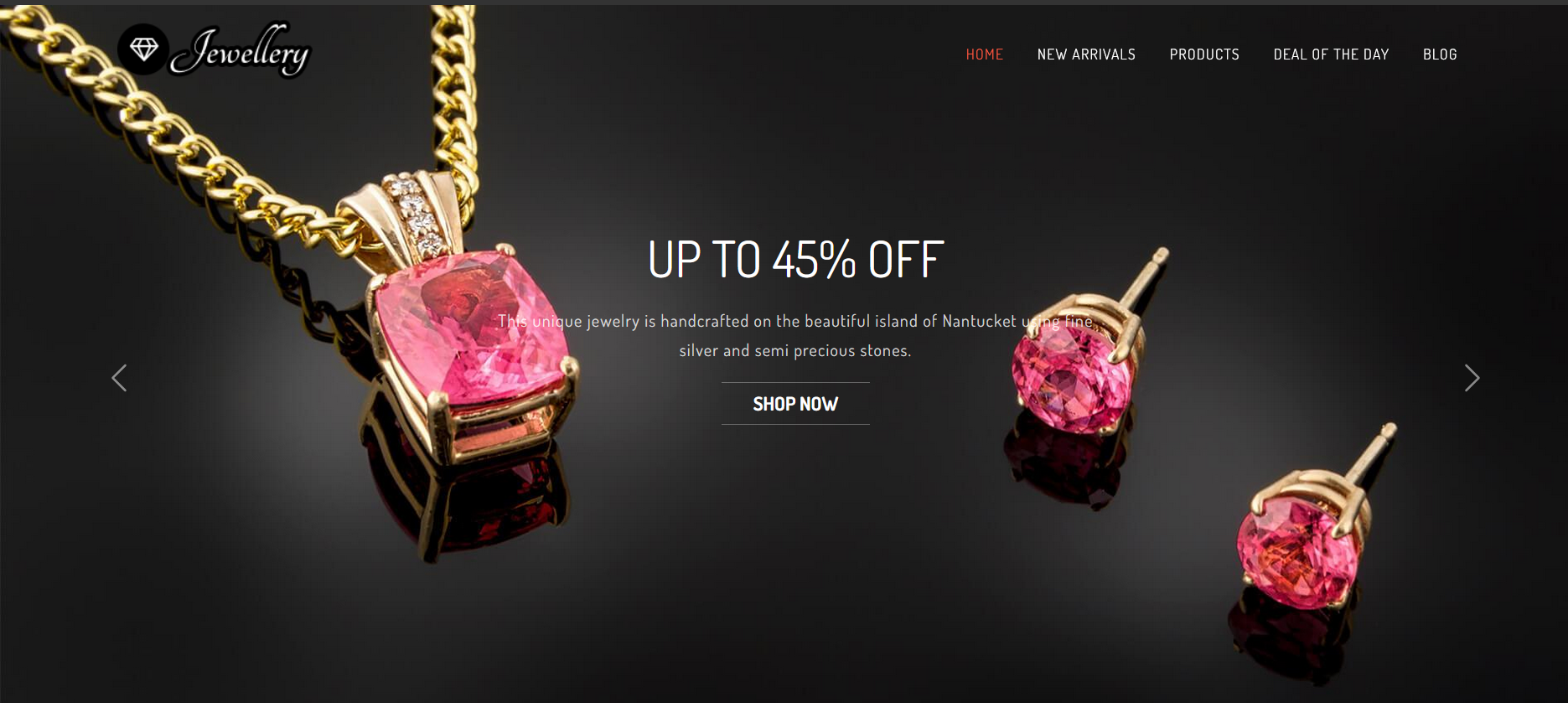Visit the BLOG section
Screen dimensions: 1568x703
tap(1440, 54)
